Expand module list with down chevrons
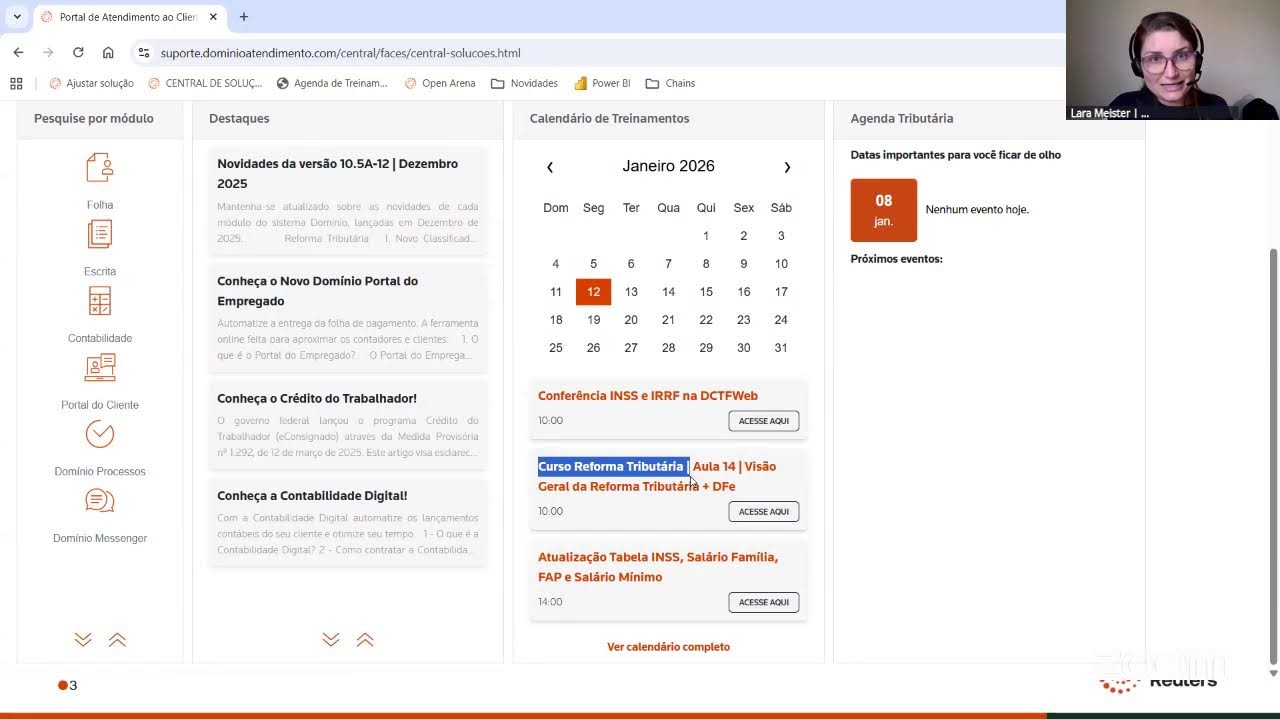 tap(83, 640)
